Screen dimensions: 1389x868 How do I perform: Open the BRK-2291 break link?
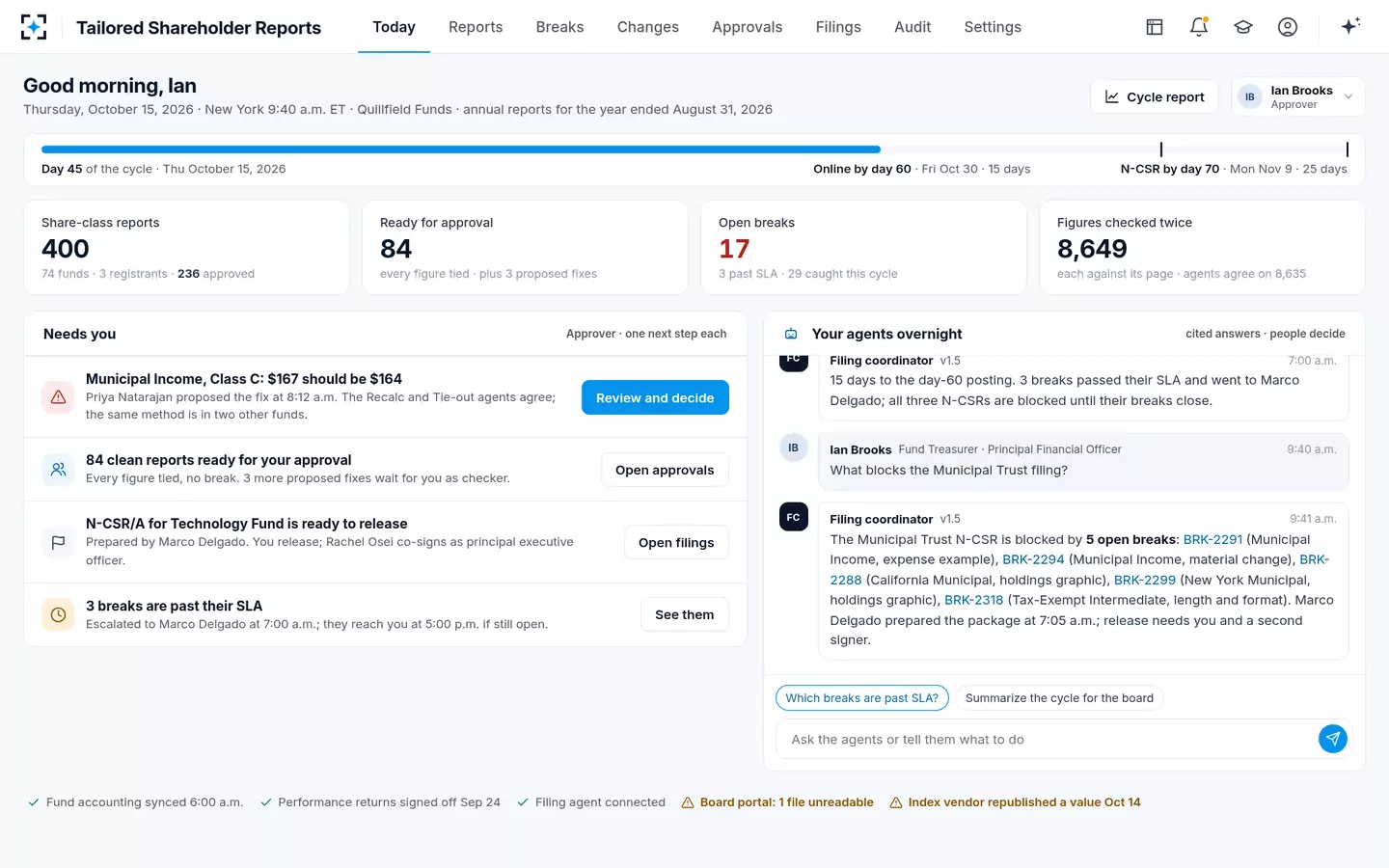coord(1212,539)
